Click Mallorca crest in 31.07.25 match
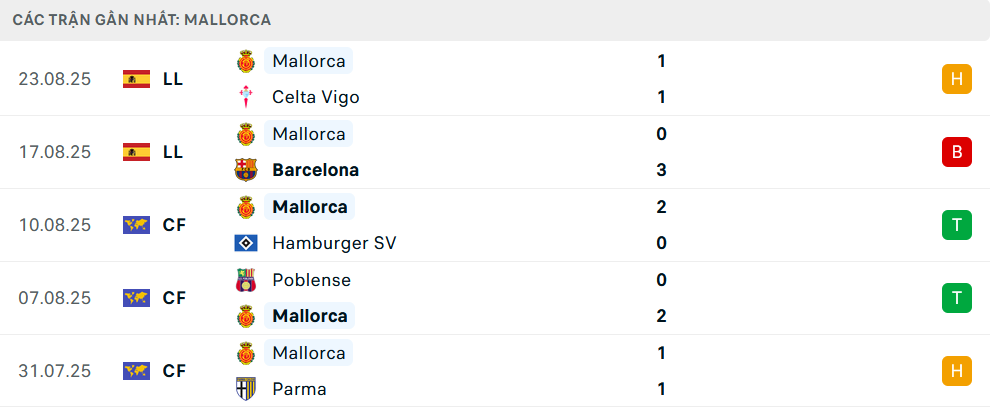The image size is (996, 407). (x=245, y=353)
